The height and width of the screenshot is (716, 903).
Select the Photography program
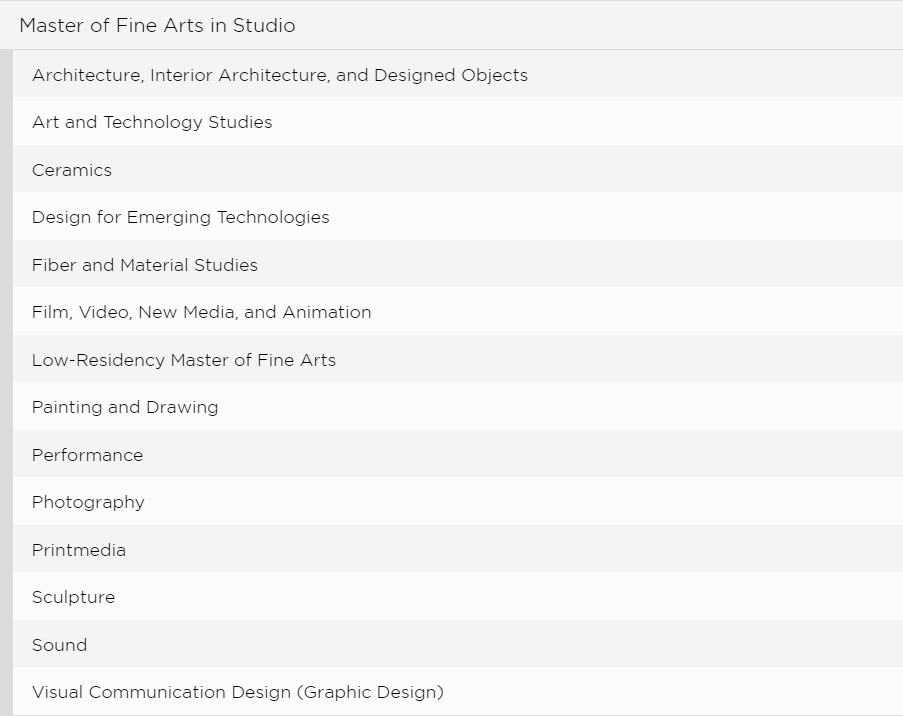(88, 502)
